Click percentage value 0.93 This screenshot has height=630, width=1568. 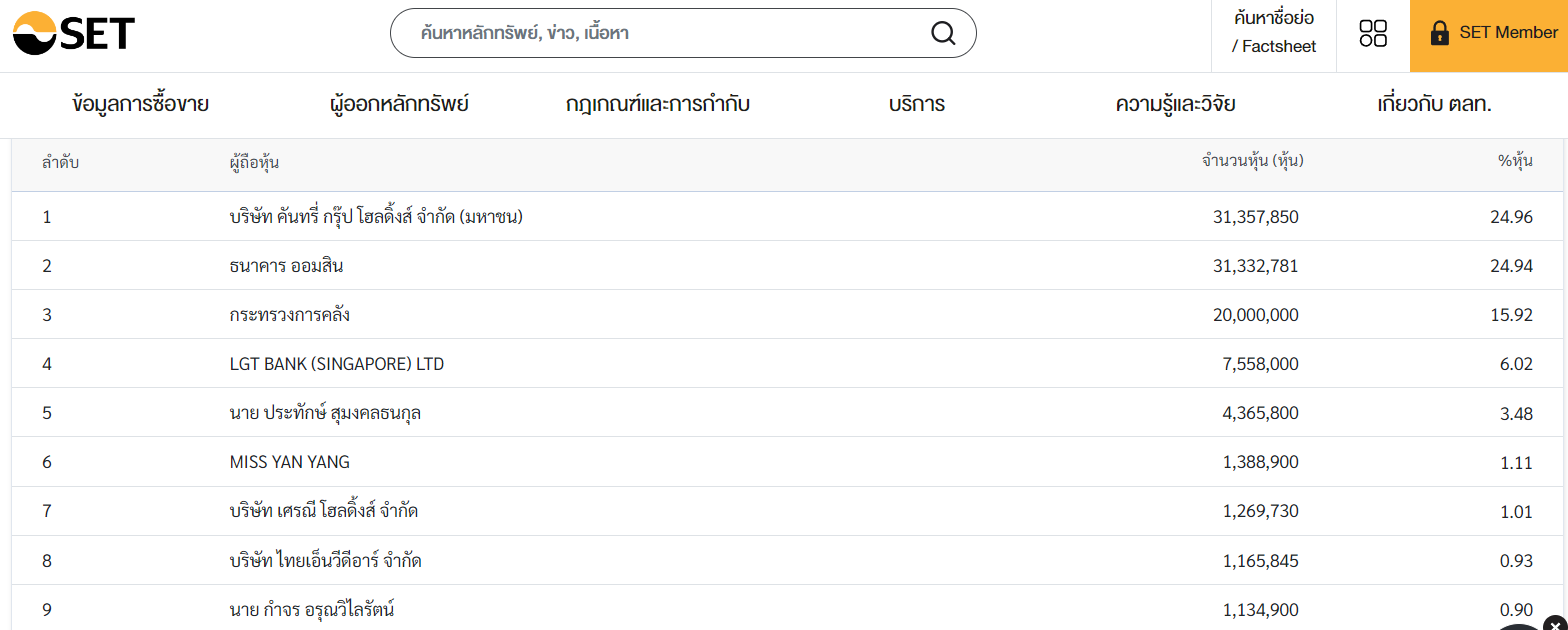[1516, 561]
